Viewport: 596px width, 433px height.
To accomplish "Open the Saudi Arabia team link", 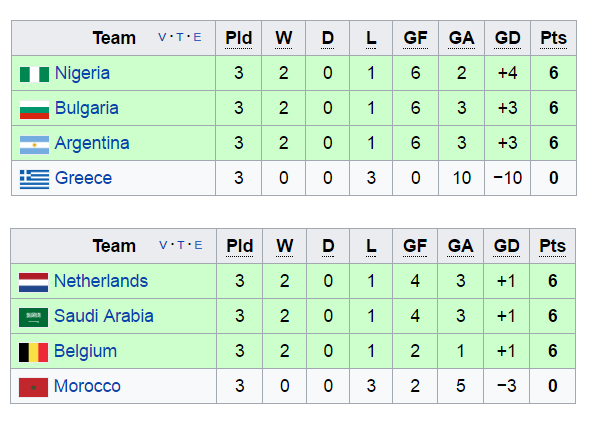I will (x=104, y=316).
